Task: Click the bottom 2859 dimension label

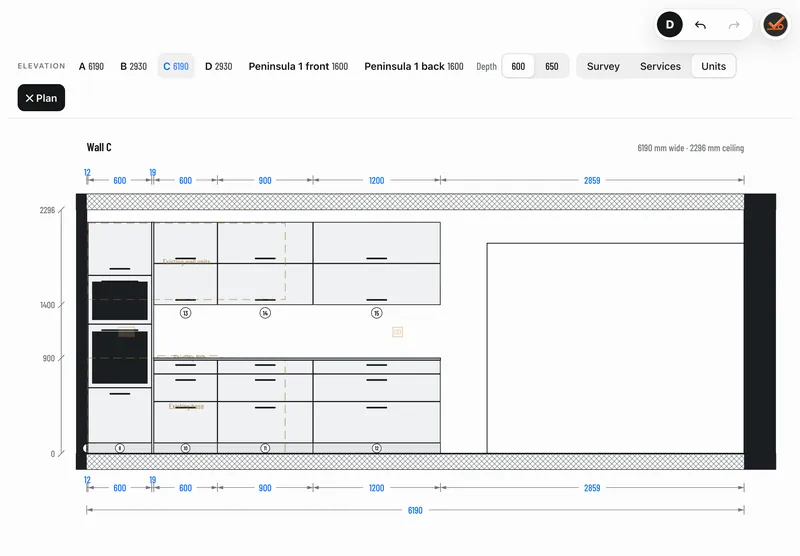Action: (592, 488)
